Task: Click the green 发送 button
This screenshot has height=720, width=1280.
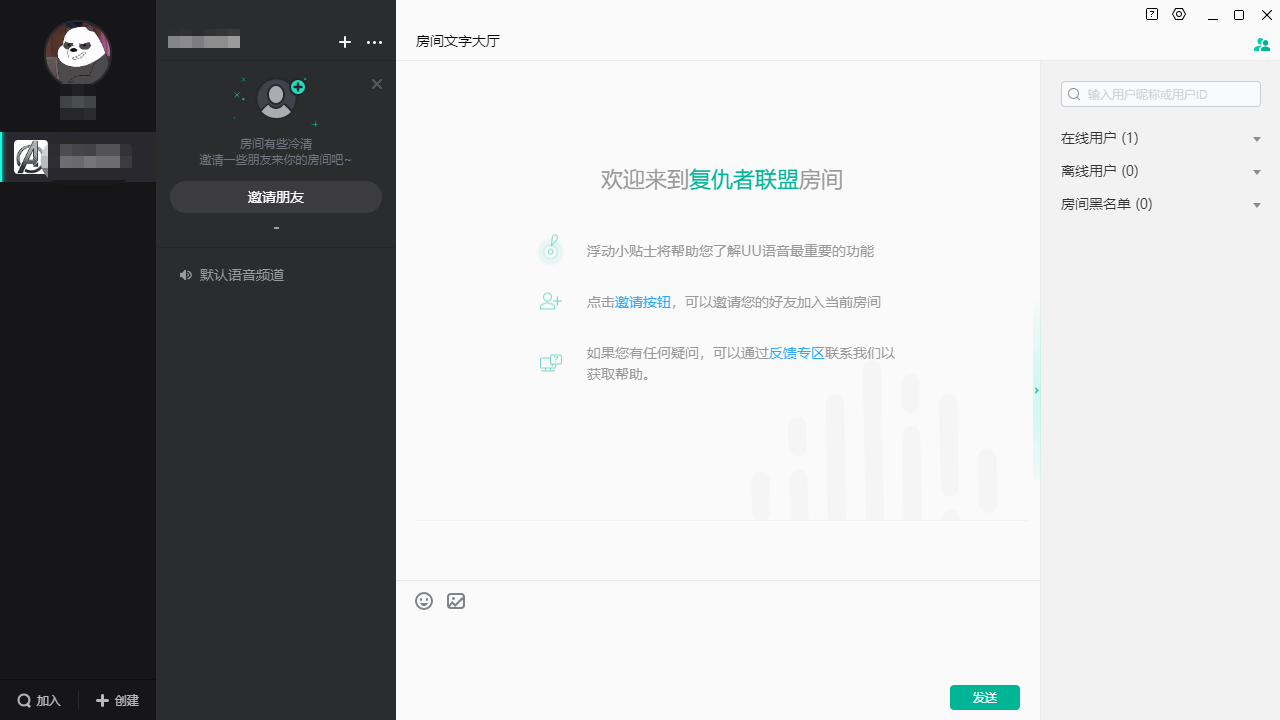Action: (985, 697)
